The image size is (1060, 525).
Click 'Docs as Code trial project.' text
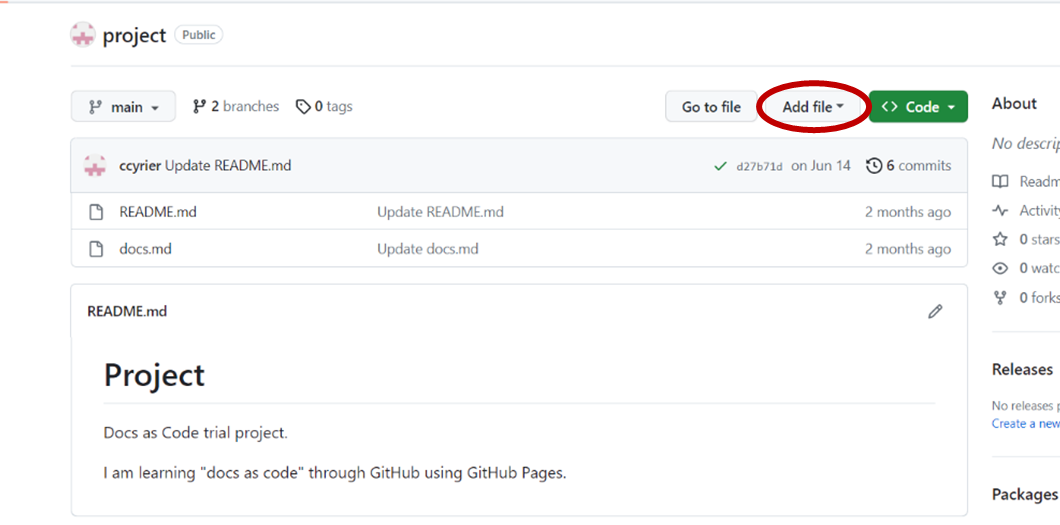pyautogui.click(x=196, y=433)
